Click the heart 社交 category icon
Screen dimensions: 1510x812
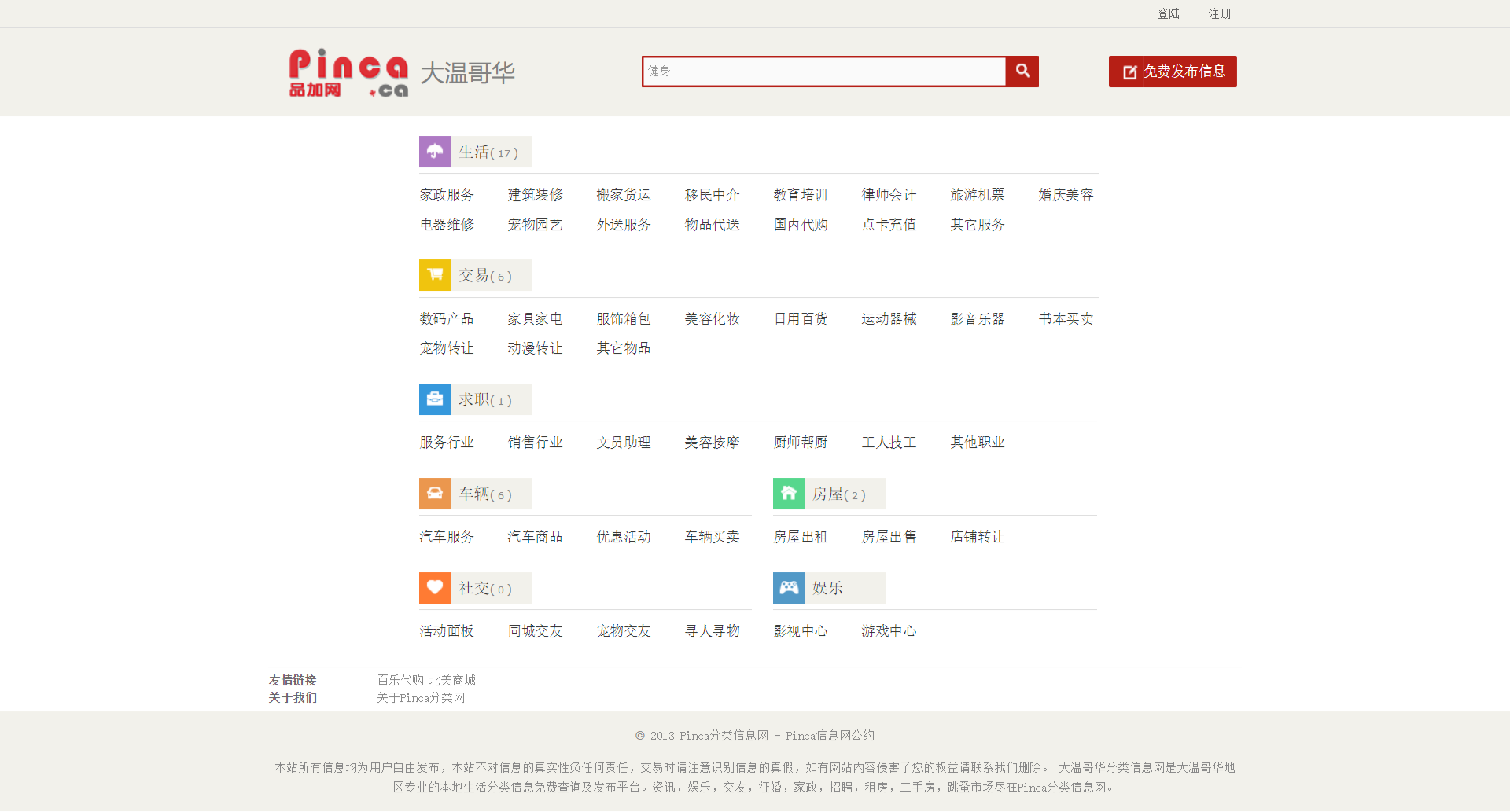pyautogui.click(x=434, y=588)
